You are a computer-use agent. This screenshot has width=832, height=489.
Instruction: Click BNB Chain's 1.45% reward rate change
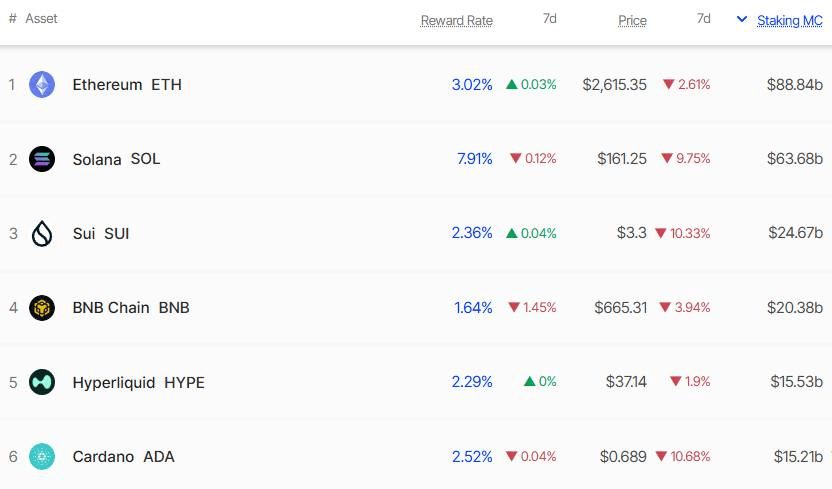point(532,308)
